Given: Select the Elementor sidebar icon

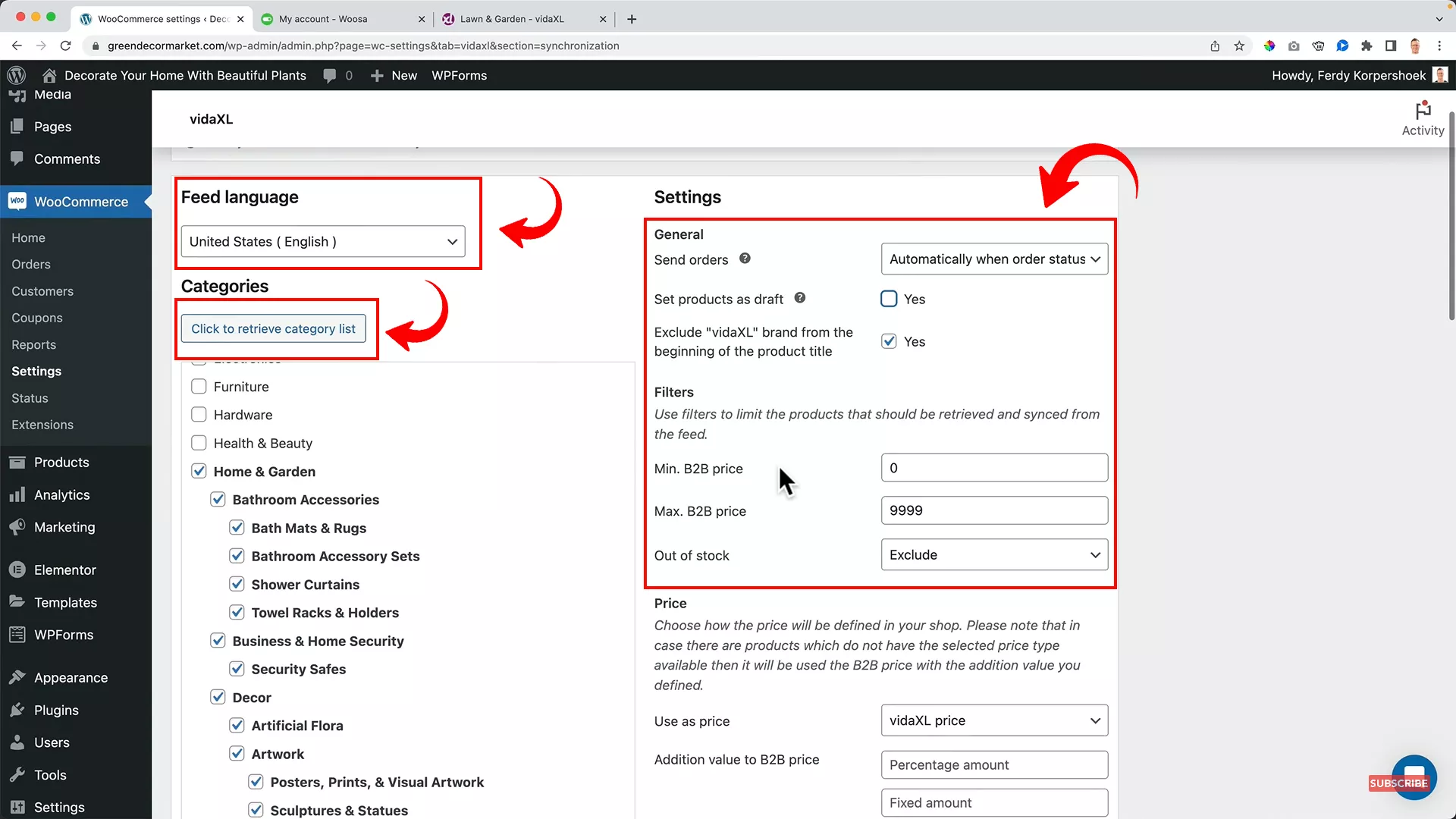Looking at the screenshot, I should point(17,570).
